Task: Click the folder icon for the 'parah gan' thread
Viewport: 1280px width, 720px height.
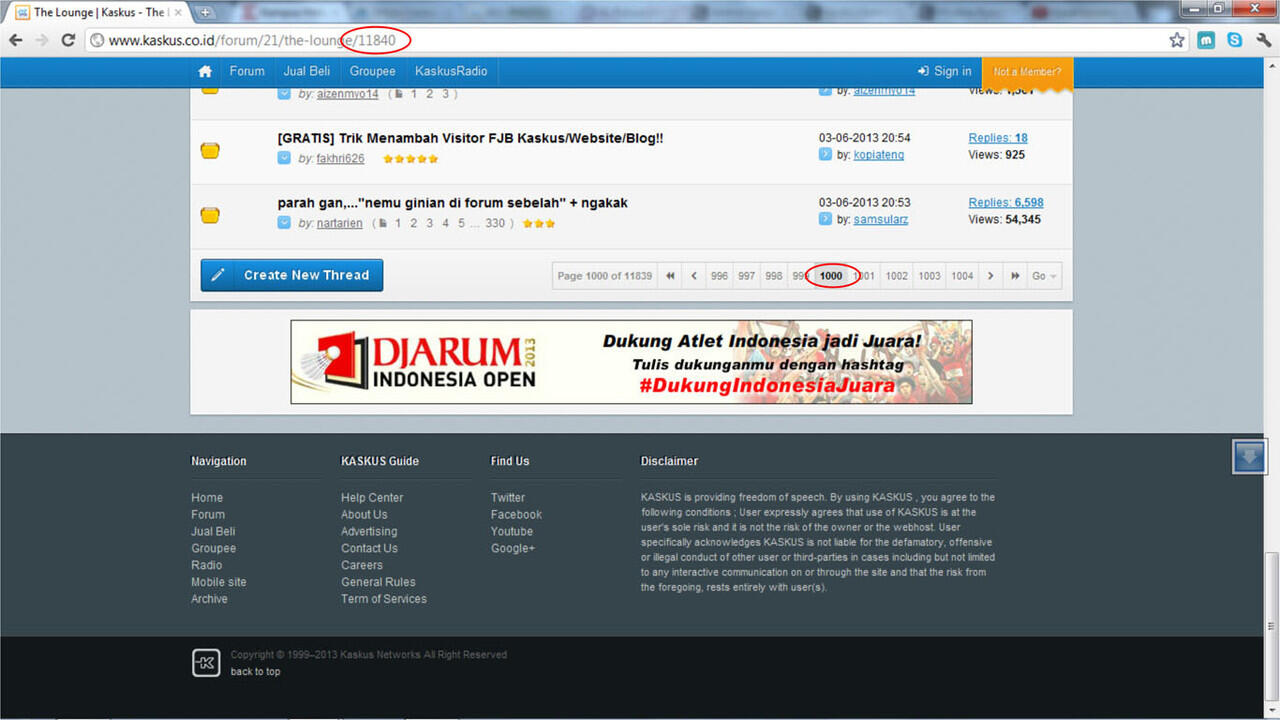Action: (x=210, y=215)
